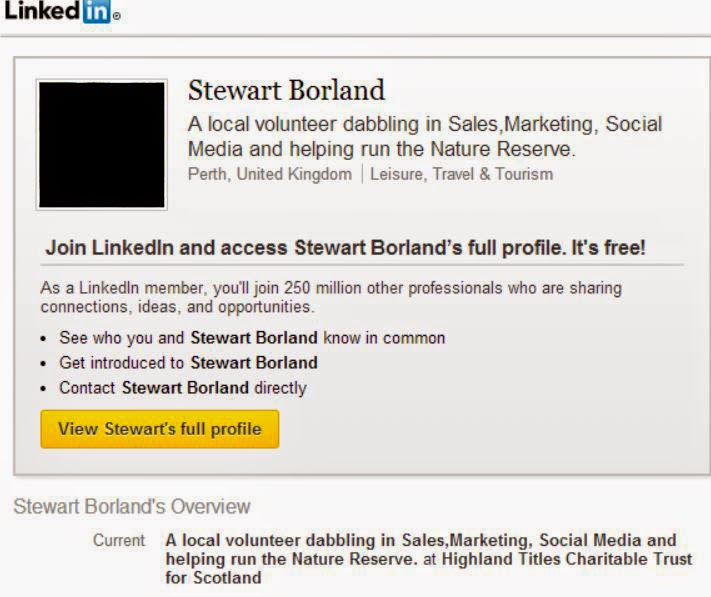This screenshot has width=711, height=597.
Task: Click the "Current" label in Overview
Action: pyautogui.click(x=119, y=540)
